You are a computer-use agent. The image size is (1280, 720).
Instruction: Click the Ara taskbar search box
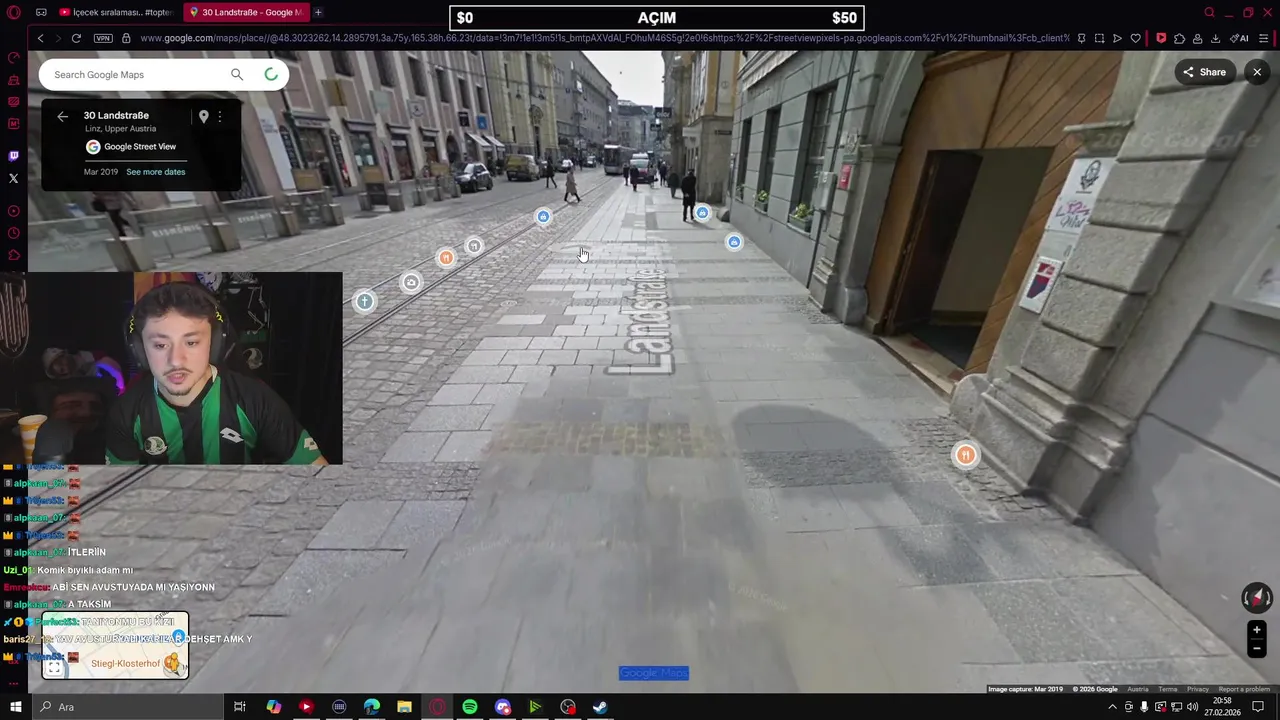click(128, 707)
